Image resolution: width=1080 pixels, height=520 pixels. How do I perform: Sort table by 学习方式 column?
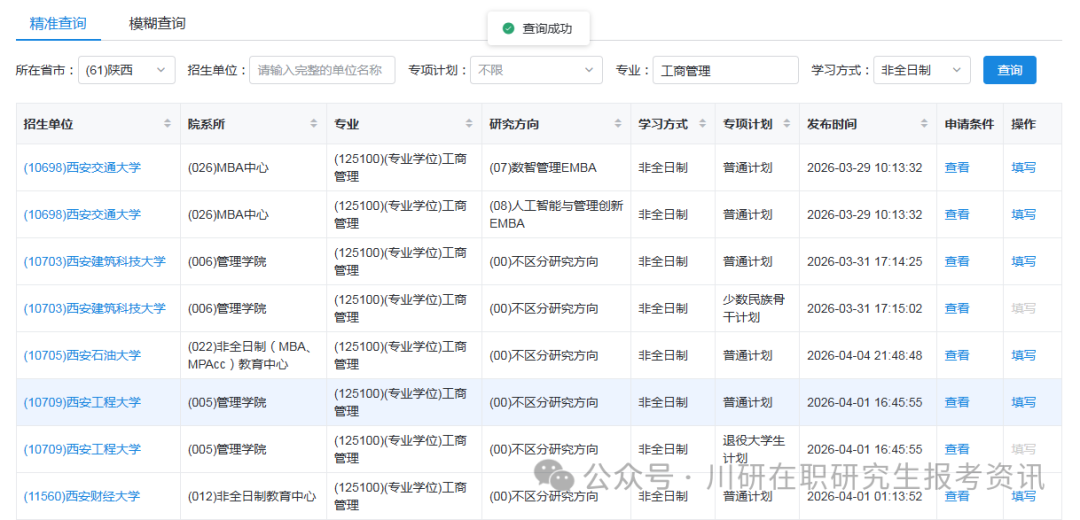(703, 124)
